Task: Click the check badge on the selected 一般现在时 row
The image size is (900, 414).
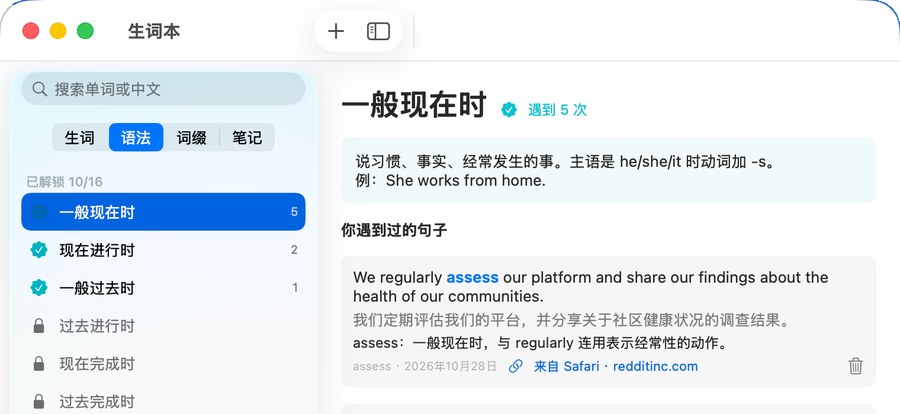Action: coord(38,212)
